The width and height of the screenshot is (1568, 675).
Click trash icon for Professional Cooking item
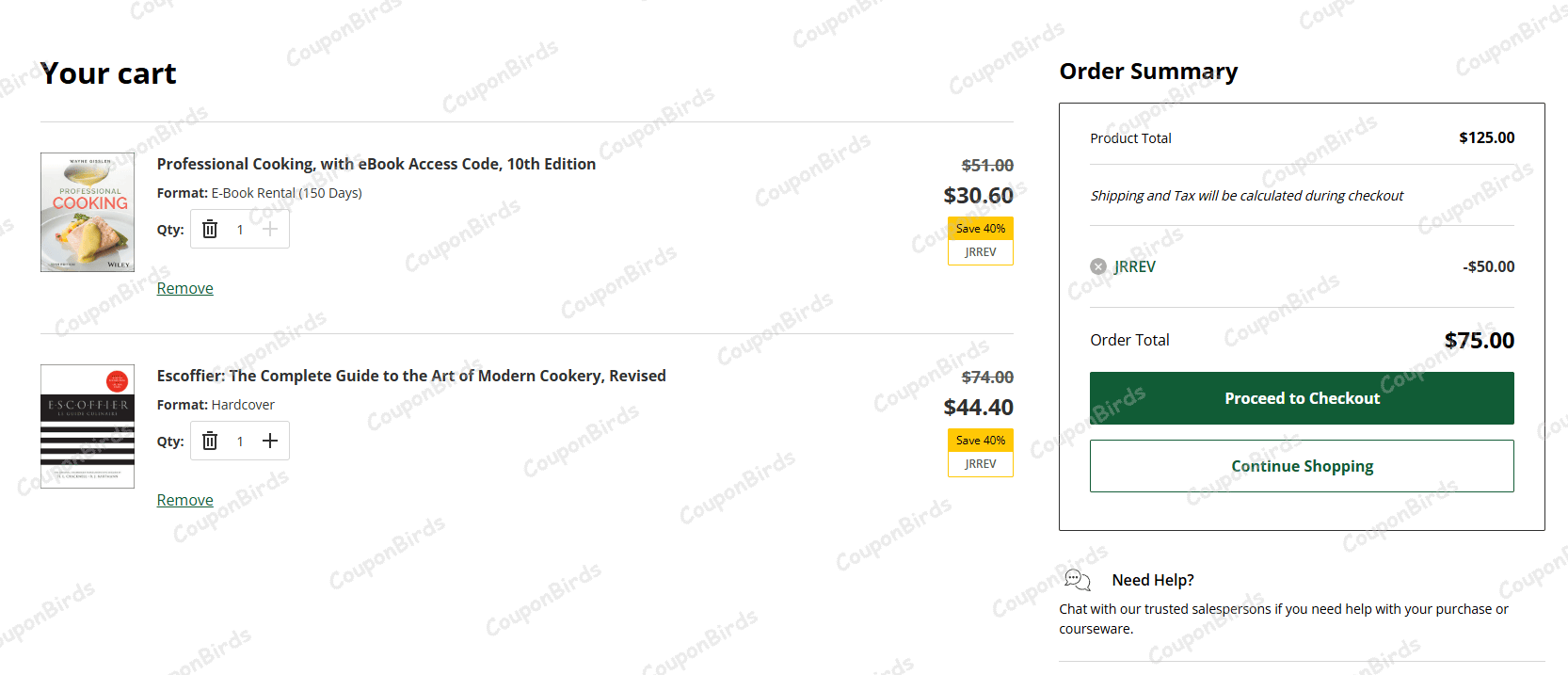(x=210, y=230)
